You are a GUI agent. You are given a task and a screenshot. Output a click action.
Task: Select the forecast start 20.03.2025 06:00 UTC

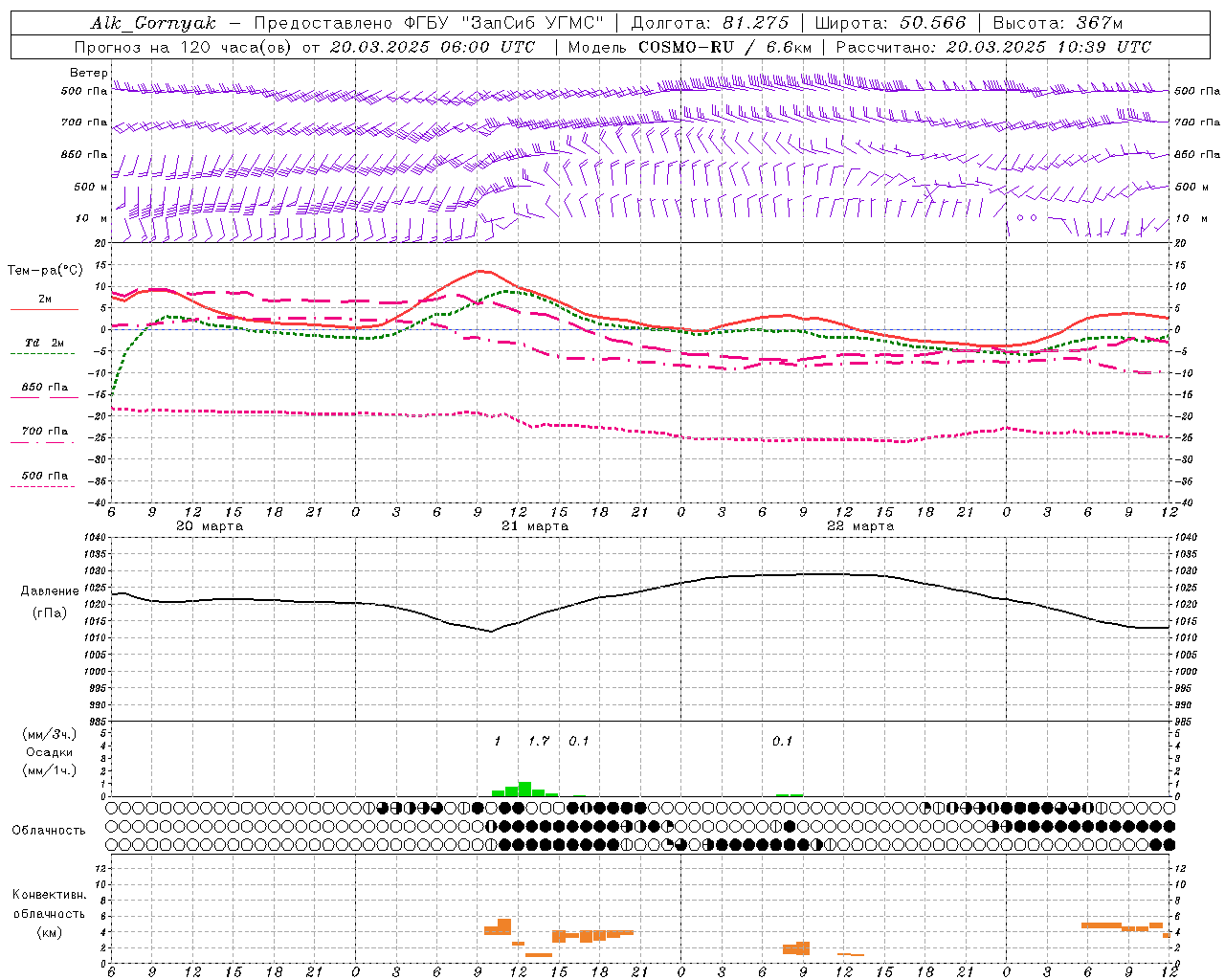pyautogui.click(x=433, y=47)
